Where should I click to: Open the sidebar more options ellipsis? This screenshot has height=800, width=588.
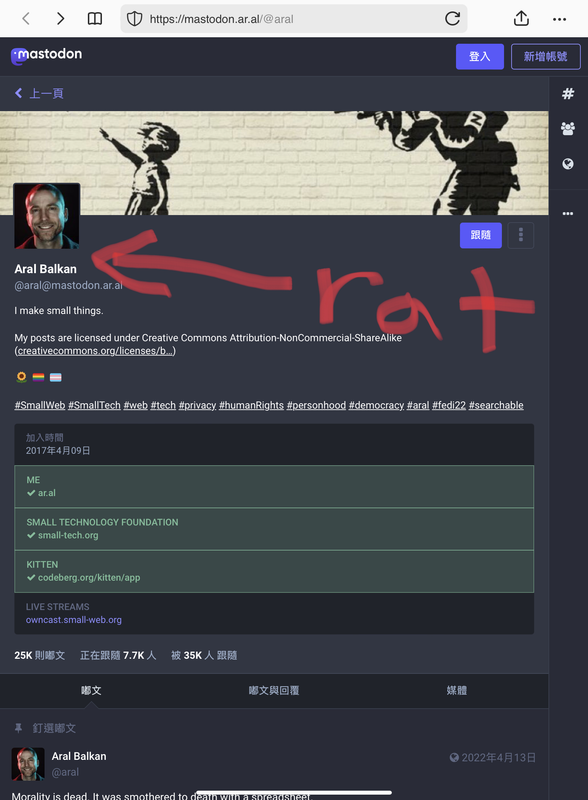[568, 213]
